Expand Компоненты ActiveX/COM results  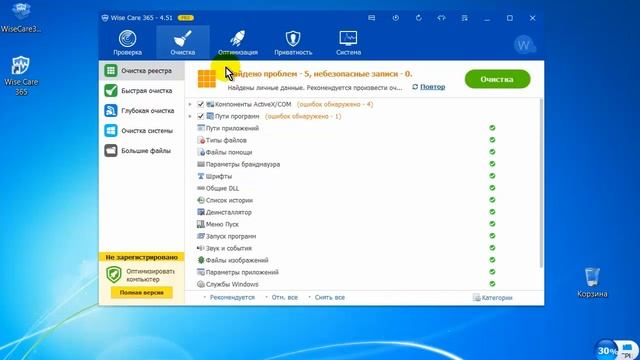190,104
